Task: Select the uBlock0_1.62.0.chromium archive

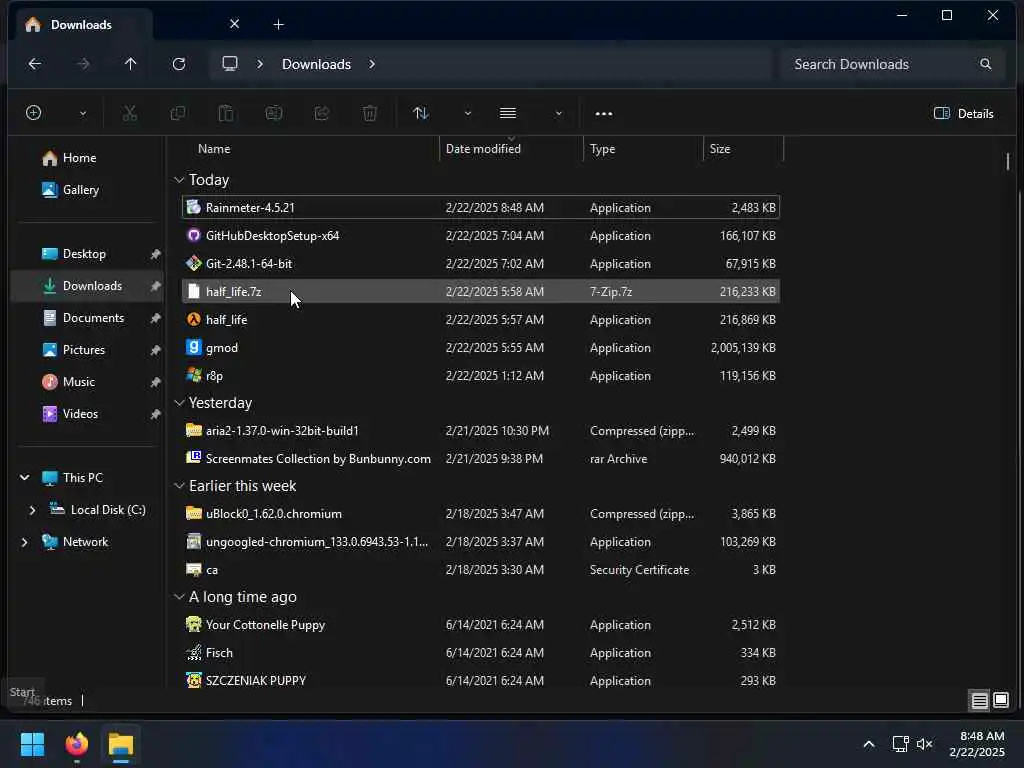Action: (x=481, y=514)
